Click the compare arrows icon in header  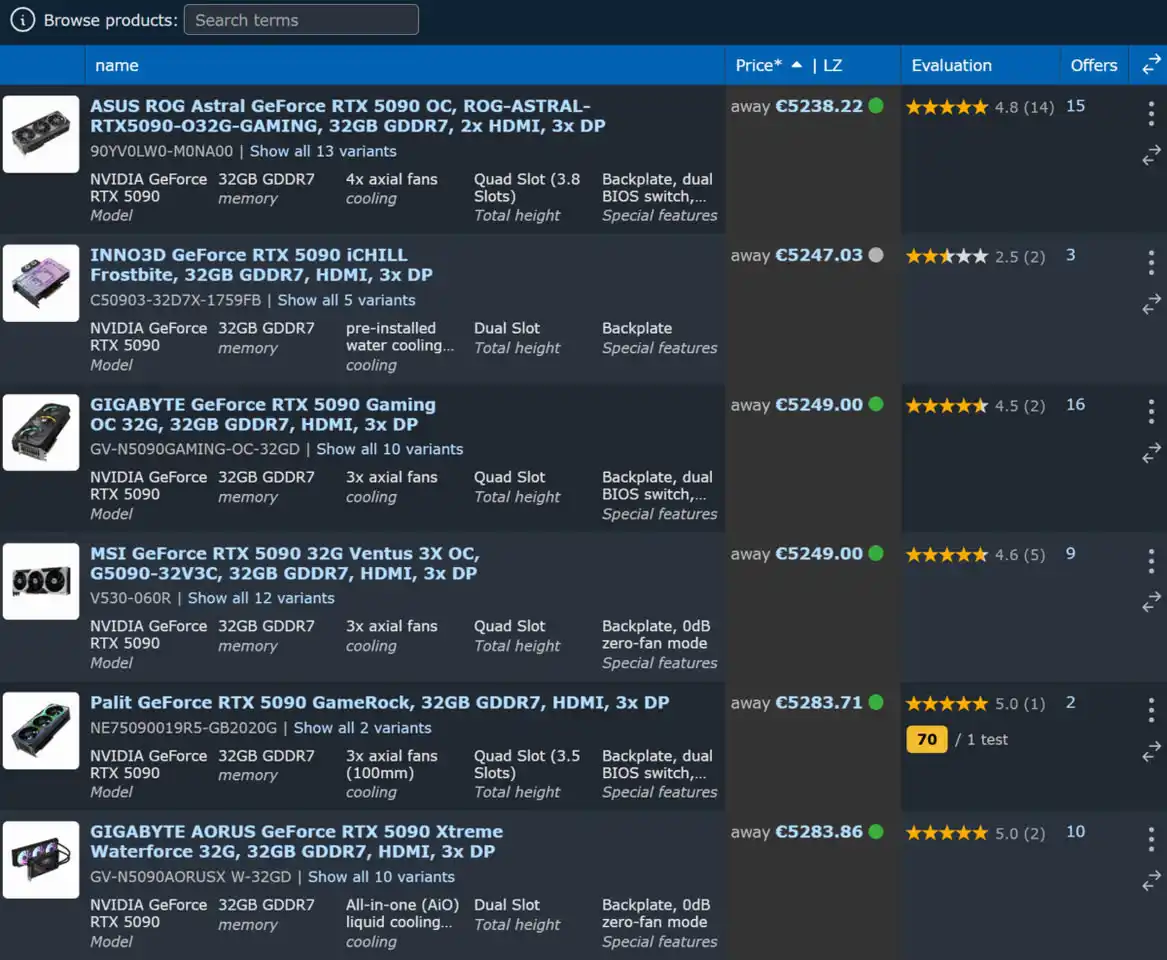click(x=1151, y=65)
